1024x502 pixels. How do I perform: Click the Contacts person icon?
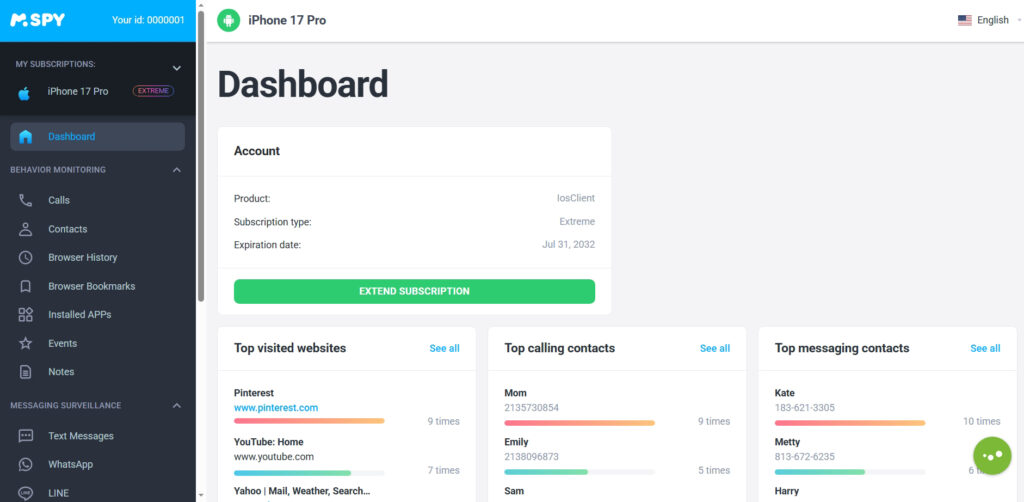click(26, 229)
